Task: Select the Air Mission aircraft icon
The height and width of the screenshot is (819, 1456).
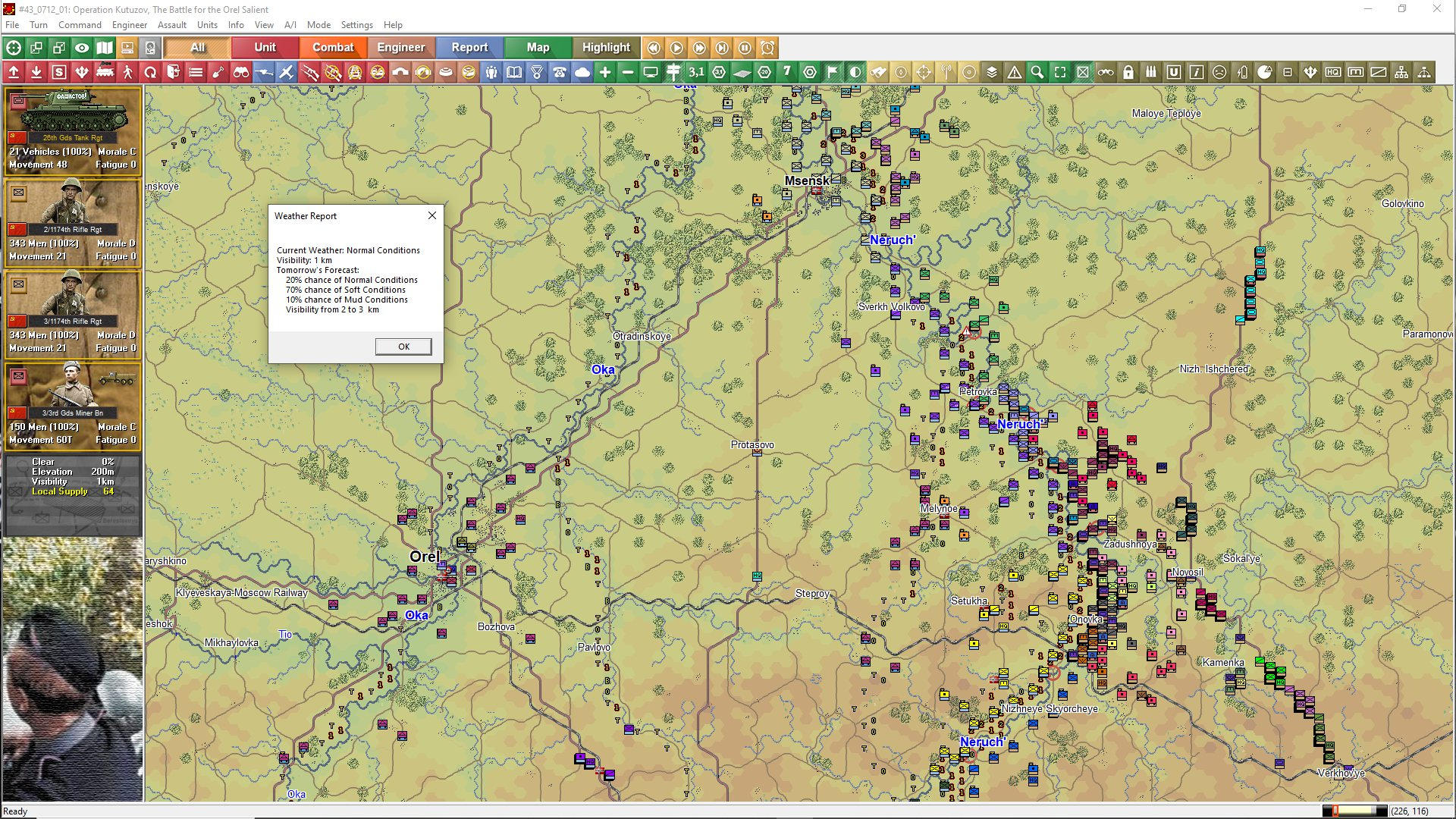Action: pos(287,72)
